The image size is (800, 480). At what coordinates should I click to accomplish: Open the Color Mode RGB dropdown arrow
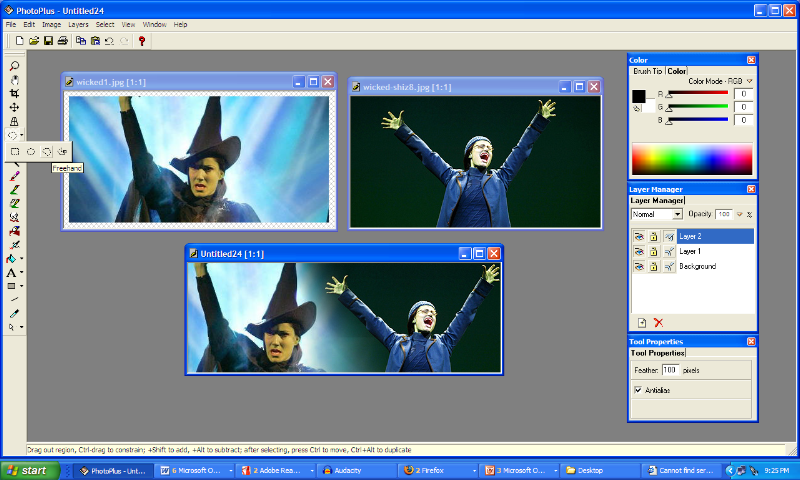point(749,81)
